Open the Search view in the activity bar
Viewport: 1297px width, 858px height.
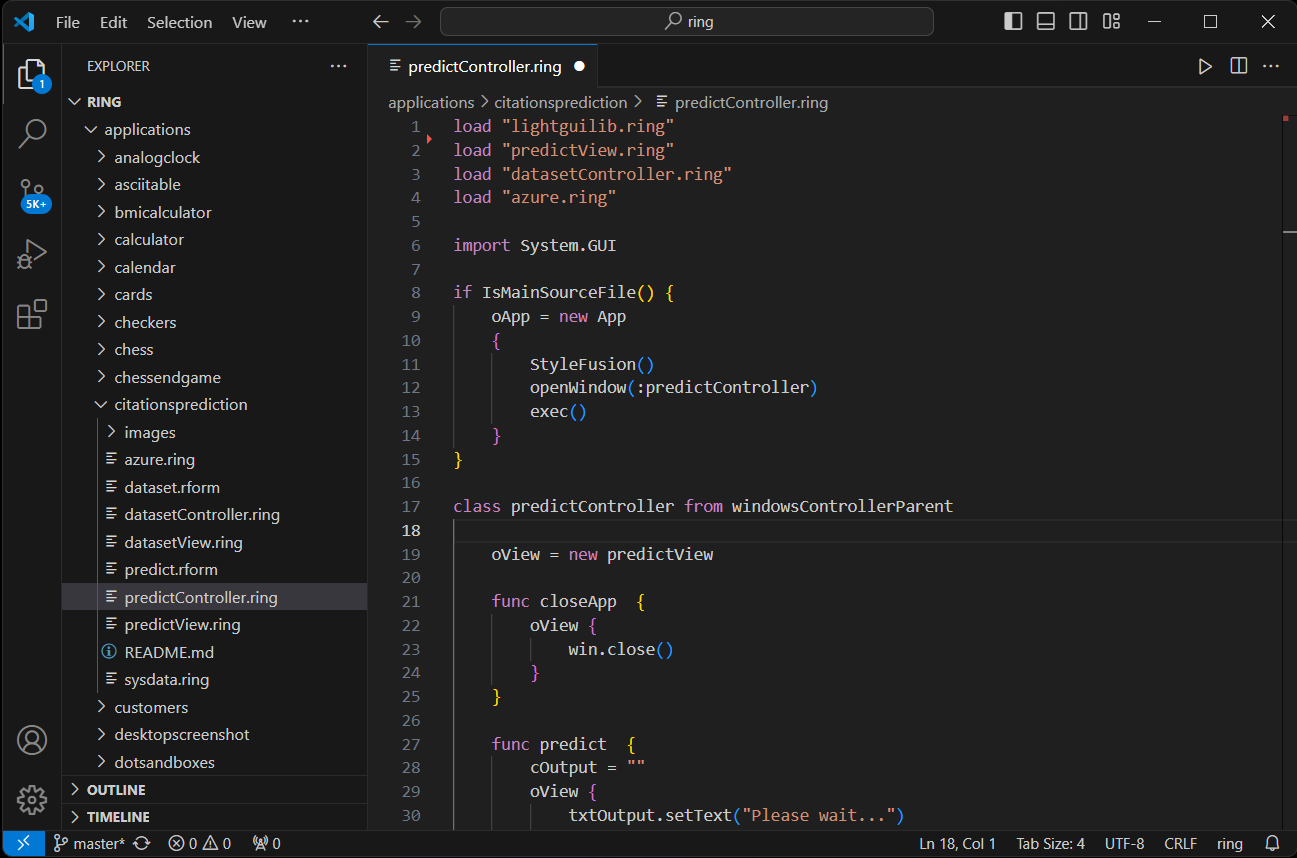[x=31, y=133]
